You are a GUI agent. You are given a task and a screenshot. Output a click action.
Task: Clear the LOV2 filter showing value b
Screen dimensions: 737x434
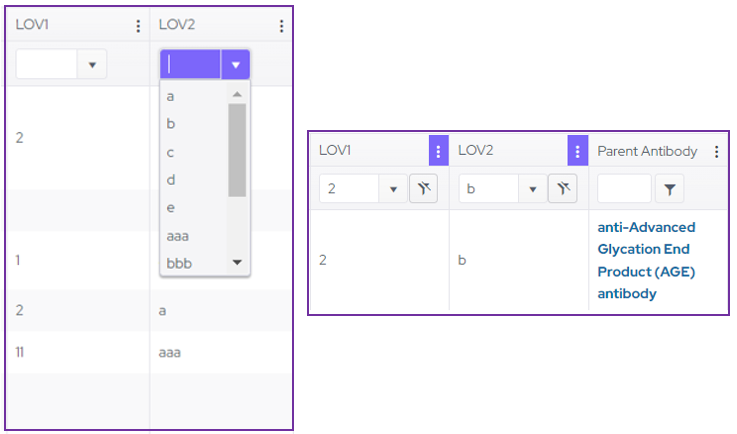tap(563, 188)
